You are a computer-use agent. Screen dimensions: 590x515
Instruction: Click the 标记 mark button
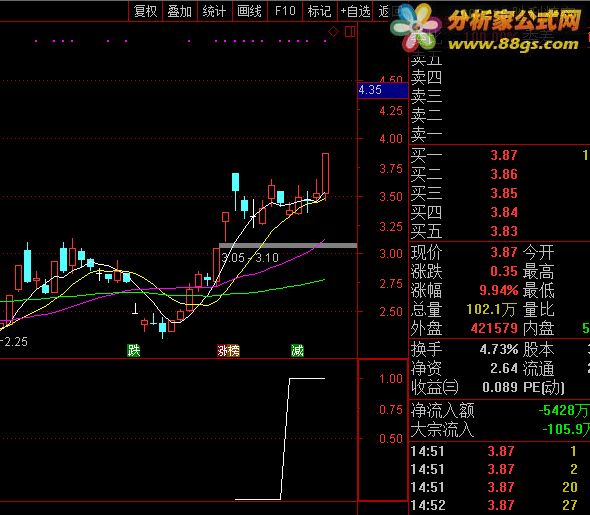click(x=319, y=11)
